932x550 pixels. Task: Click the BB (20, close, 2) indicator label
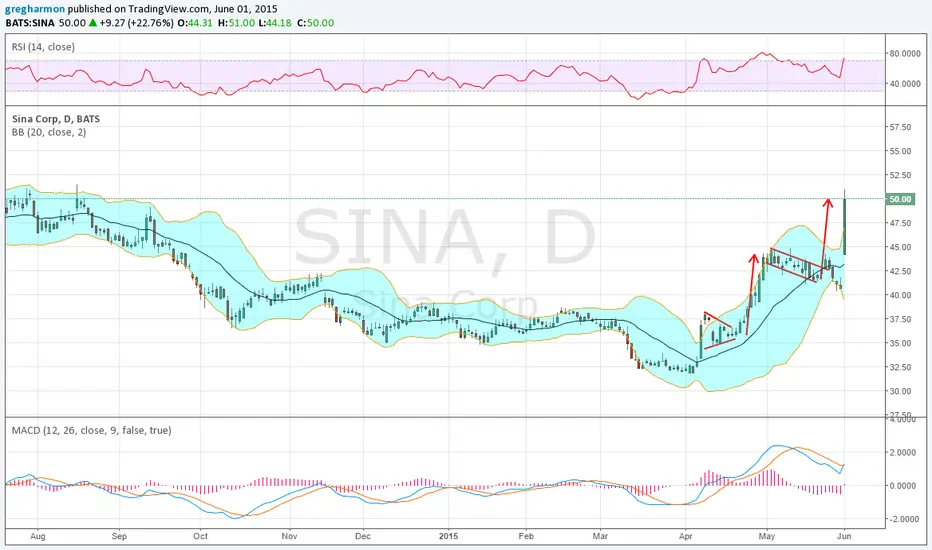[49, 132]
